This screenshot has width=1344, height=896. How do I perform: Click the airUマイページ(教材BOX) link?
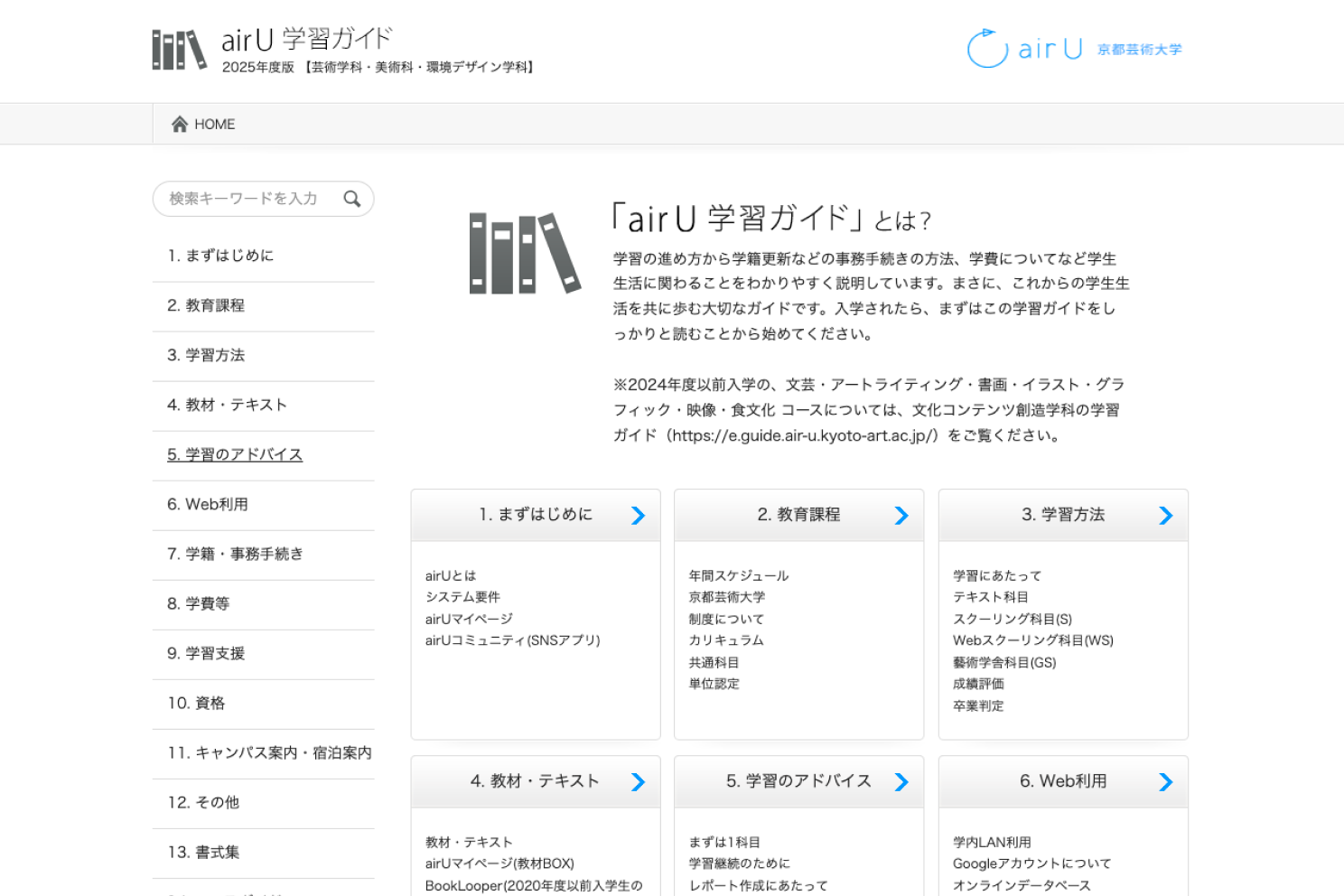click(499, 863)
